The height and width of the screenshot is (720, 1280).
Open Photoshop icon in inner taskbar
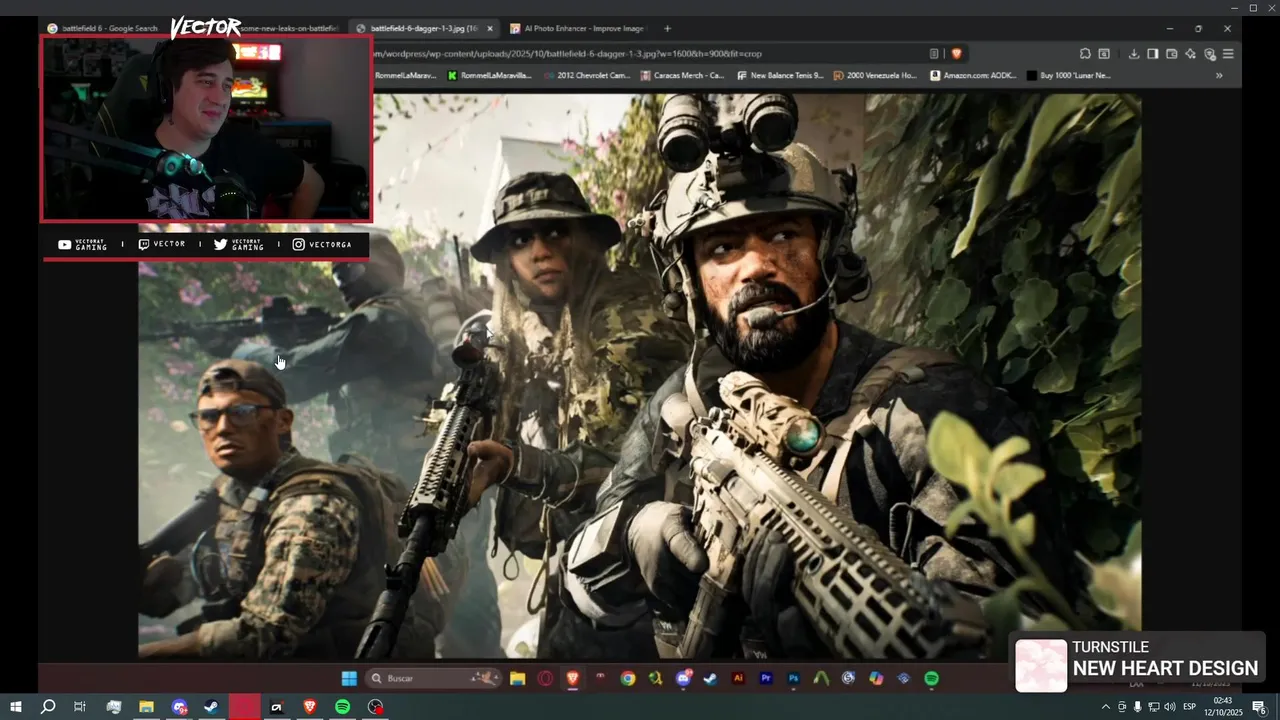(793, 678)
